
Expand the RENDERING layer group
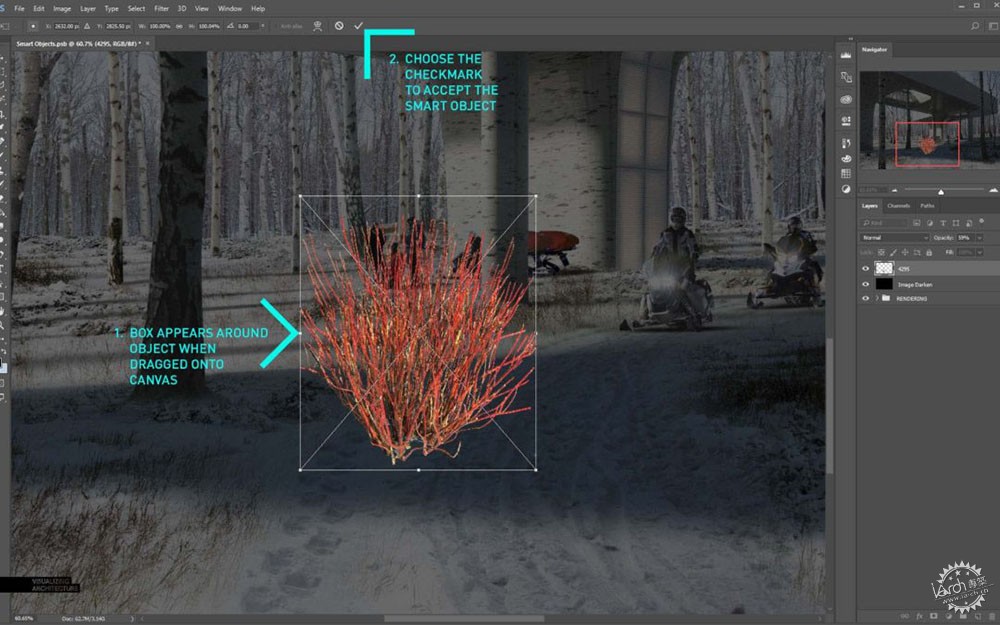[877, 298]
